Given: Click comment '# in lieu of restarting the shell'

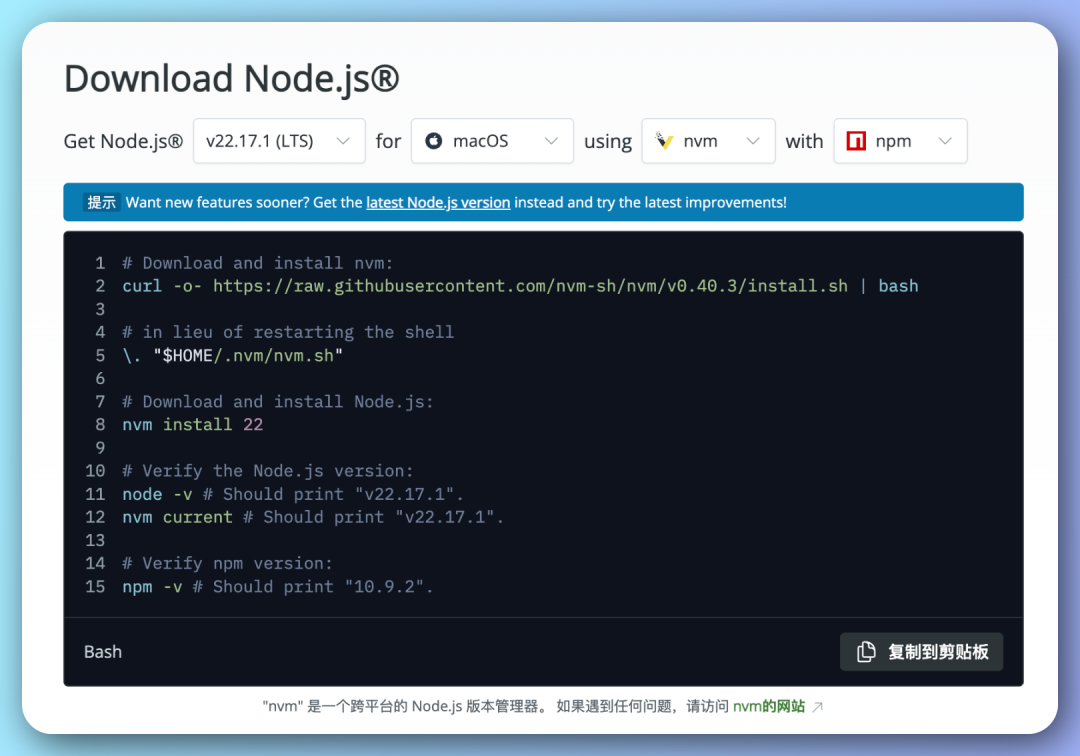Looking at the screenshot, I should 288,332.
